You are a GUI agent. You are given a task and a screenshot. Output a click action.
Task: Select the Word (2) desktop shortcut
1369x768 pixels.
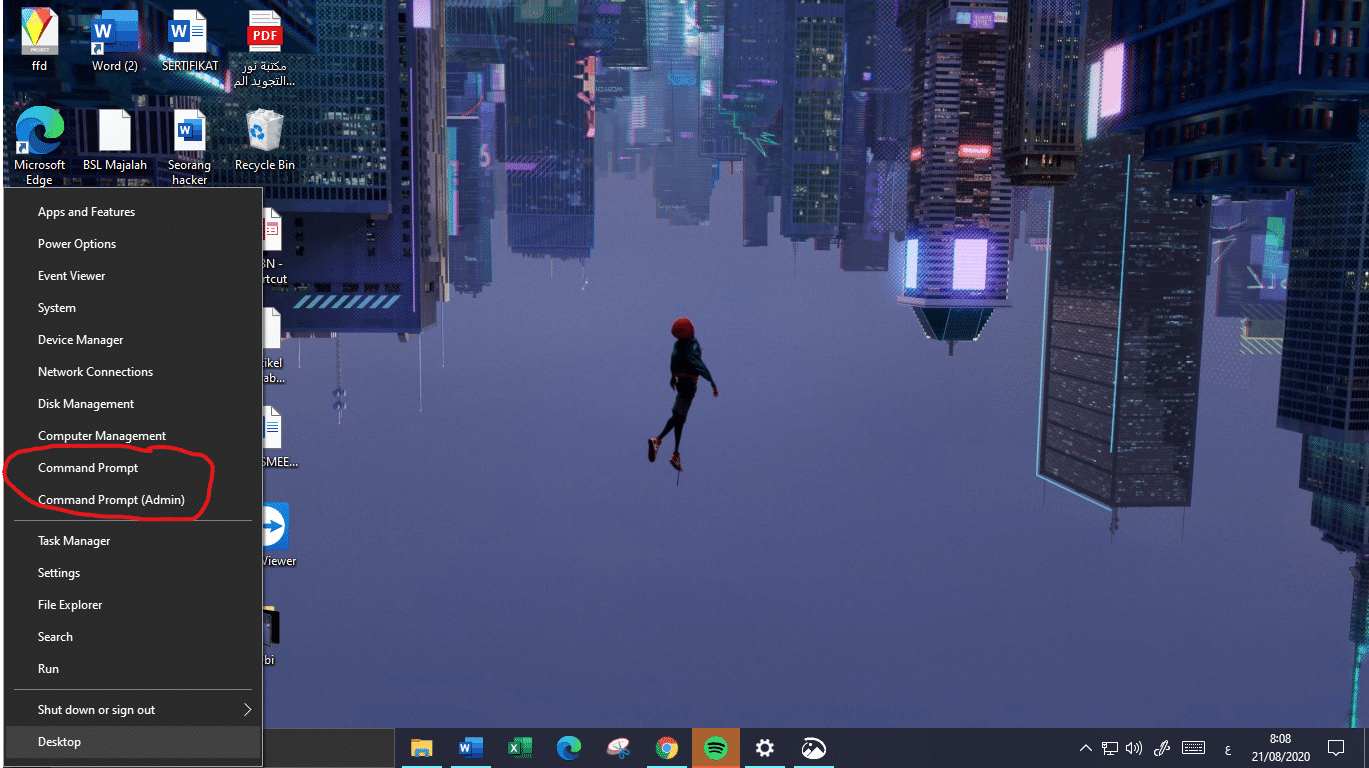coord(114,40)
